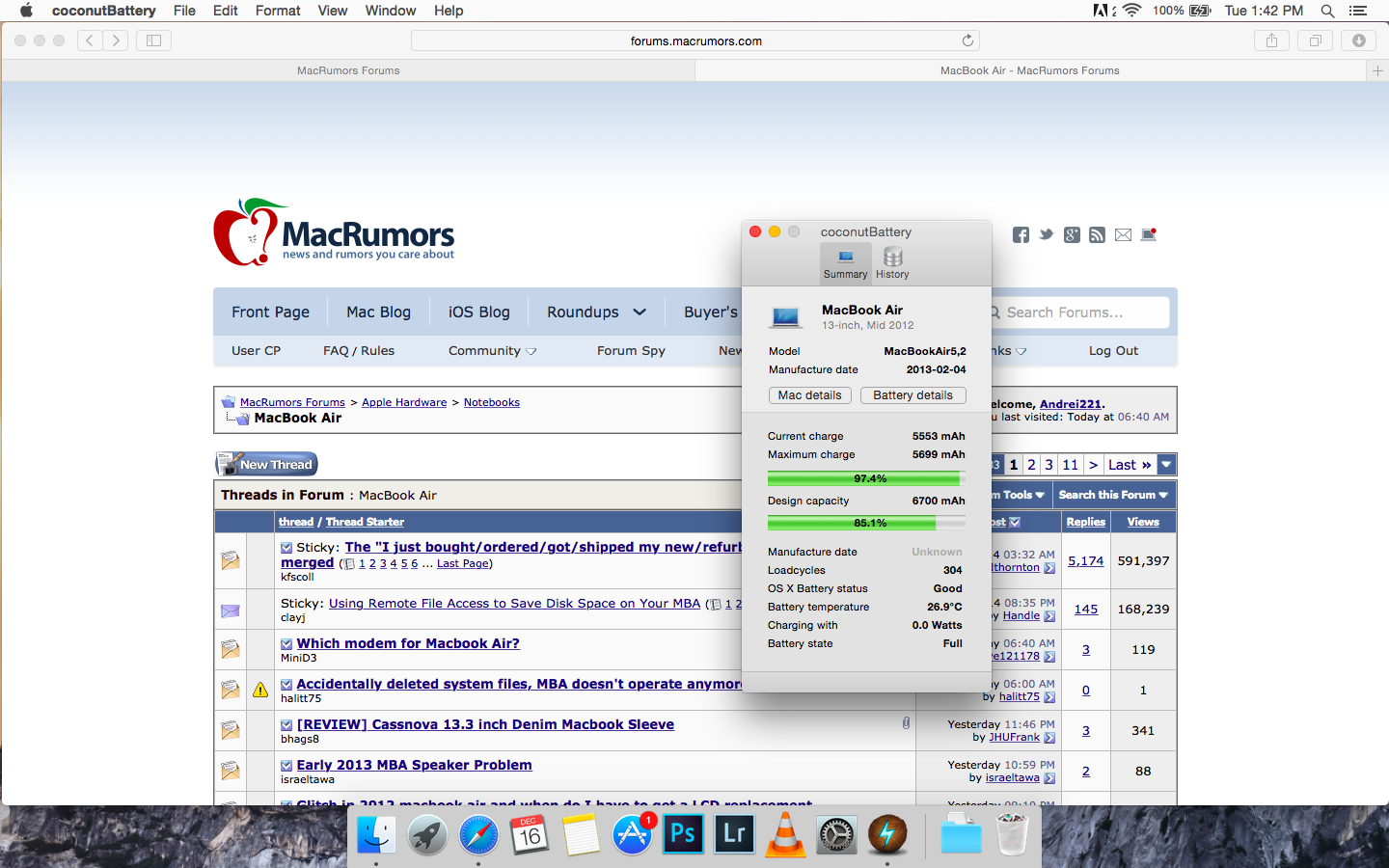Click the Facebook icon on MacRumors header

pos(1021,235)
